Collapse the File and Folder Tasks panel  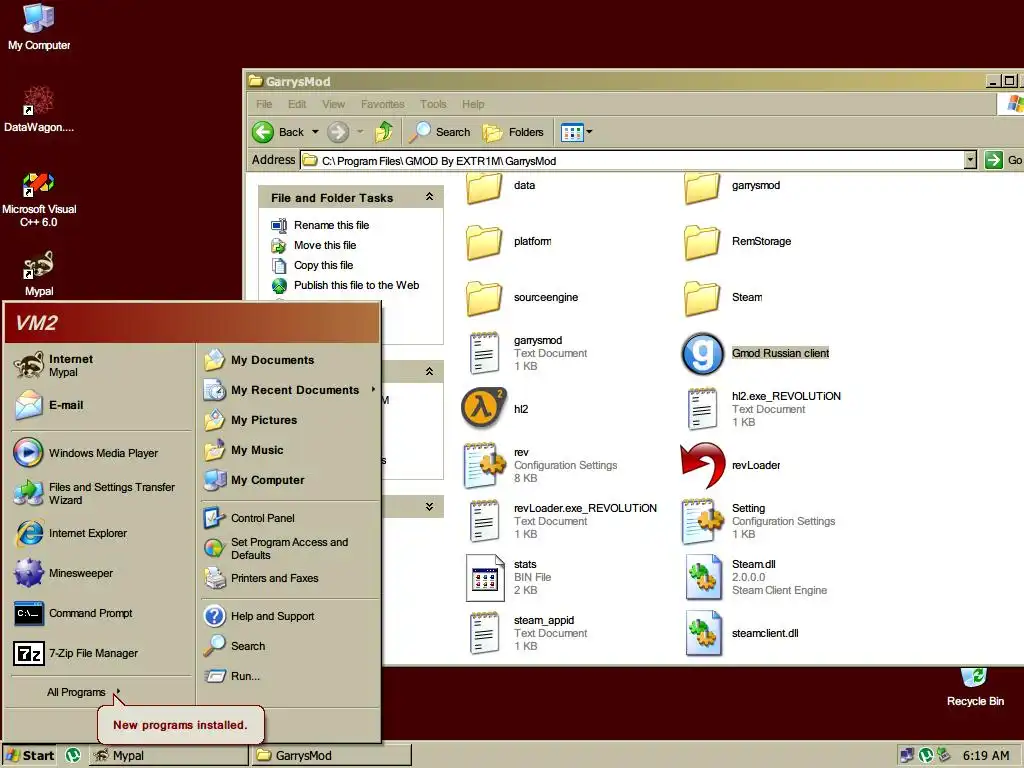tap(429, 197)
